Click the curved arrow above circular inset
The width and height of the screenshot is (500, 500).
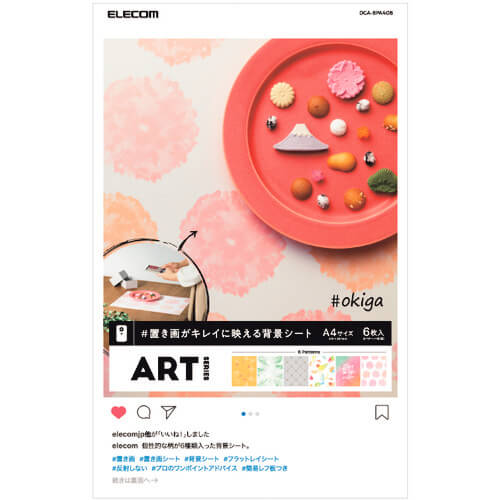(x=188, y=239)
